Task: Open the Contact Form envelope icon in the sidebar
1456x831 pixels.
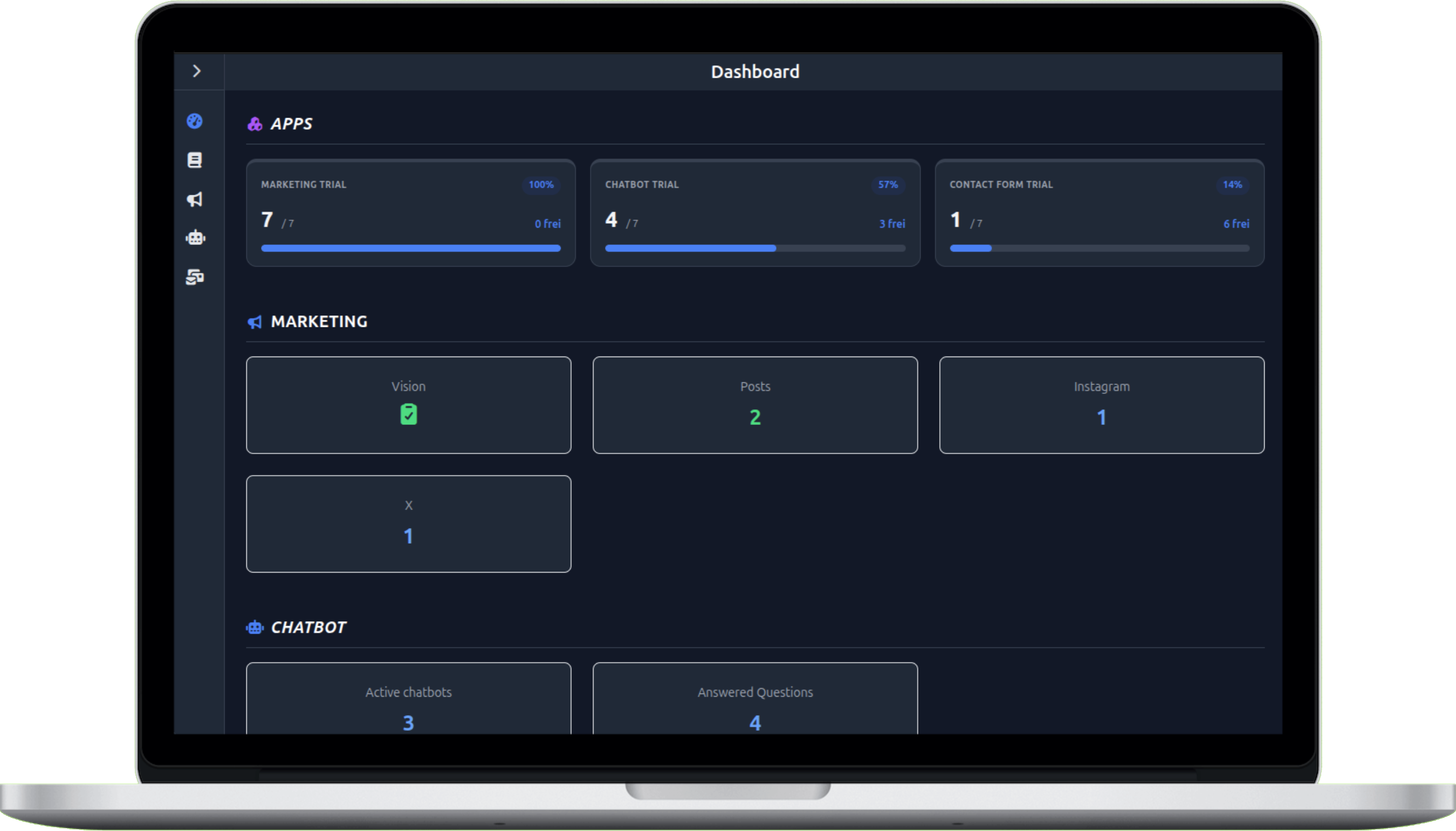Action: [x=196, y=278]
